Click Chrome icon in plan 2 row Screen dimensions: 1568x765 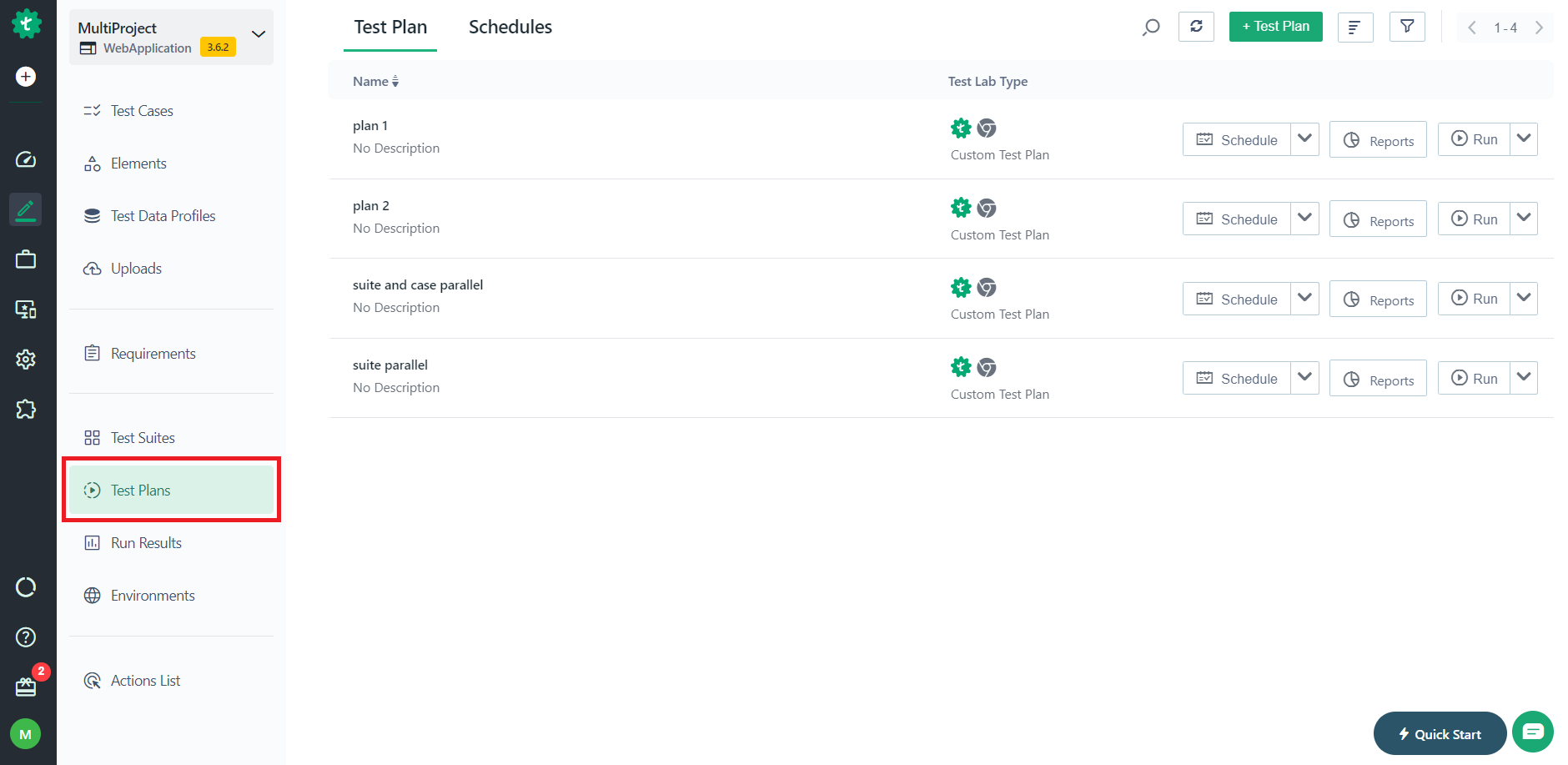coord(987,208)
